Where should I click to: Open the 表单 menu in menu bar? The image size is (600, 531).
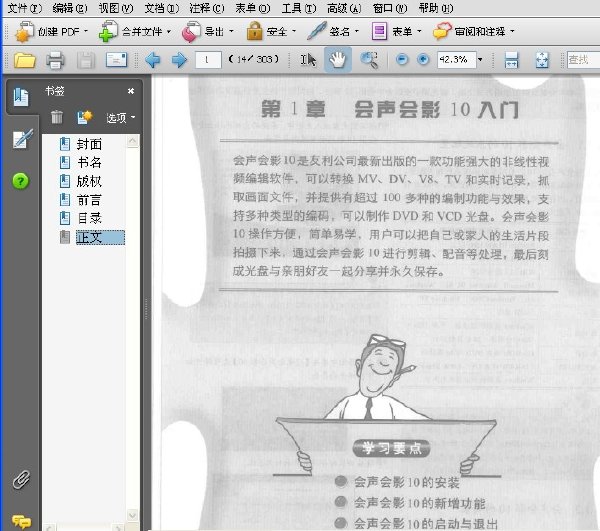253,8
